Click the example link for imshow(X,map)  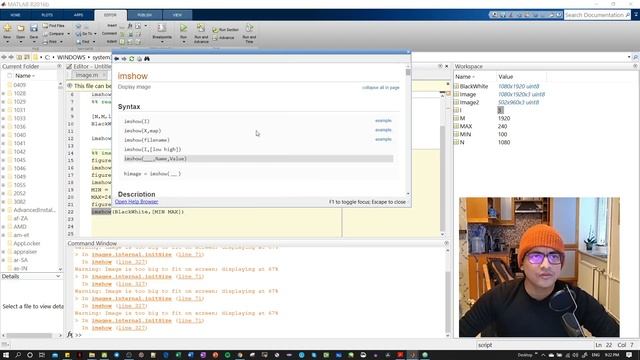coord(383,130)
